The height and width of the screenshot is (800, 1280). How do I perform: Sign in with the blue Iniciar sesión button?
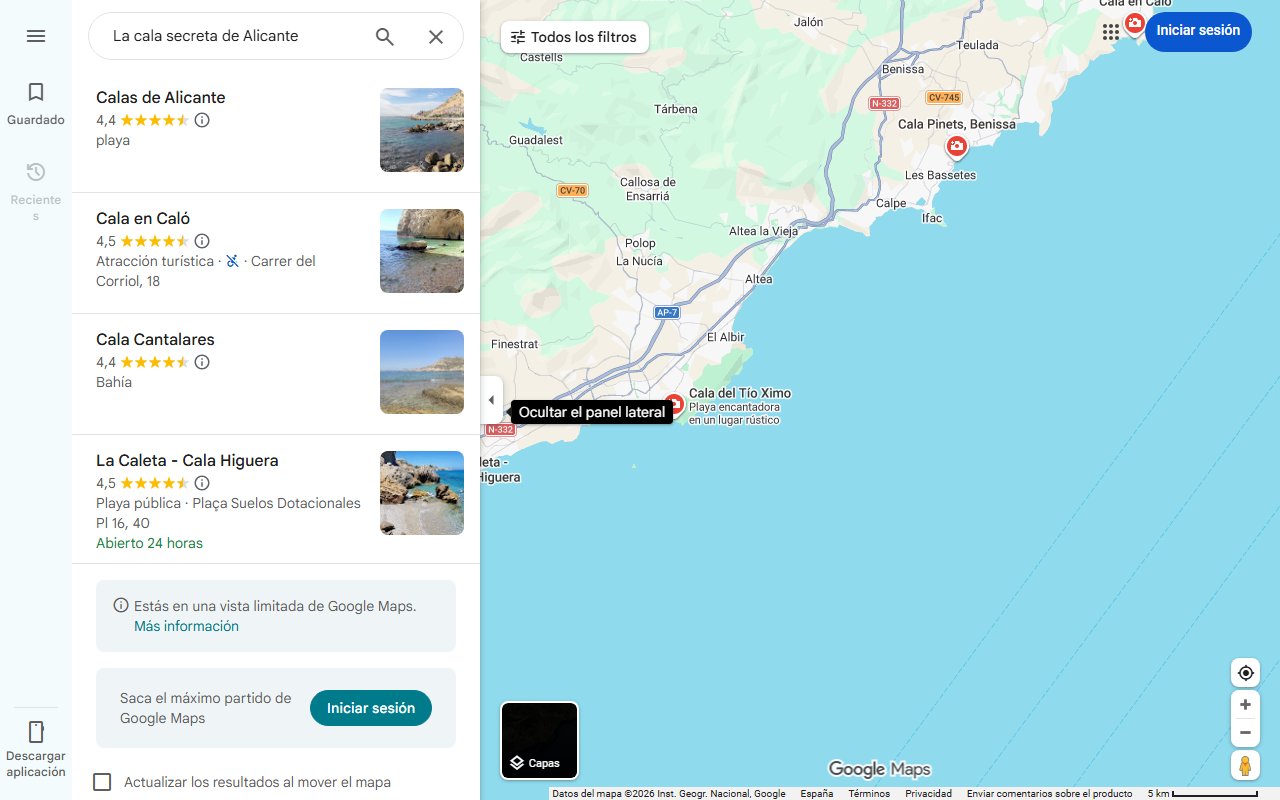click(1198, 31)
